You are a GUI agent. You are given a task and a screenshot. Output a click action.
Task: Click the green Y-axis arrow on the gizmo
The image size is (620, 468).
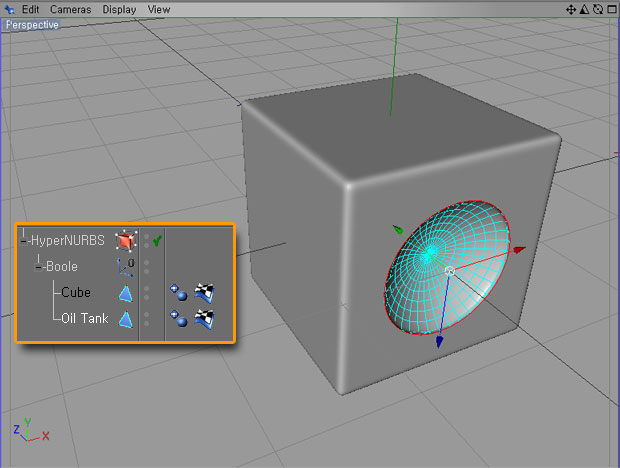click(398, 230)
